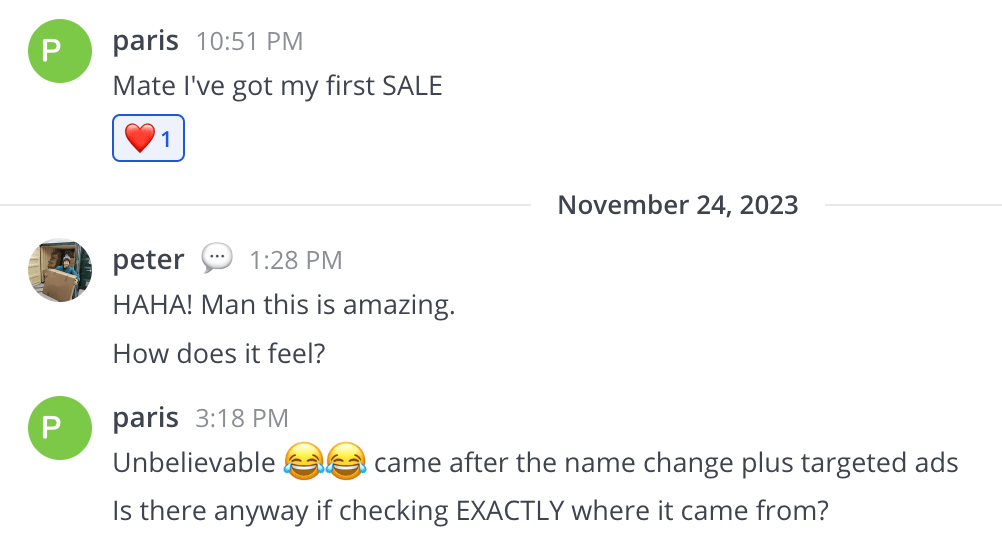Click the November 24, 2023 date divider

tap(677, 205)
